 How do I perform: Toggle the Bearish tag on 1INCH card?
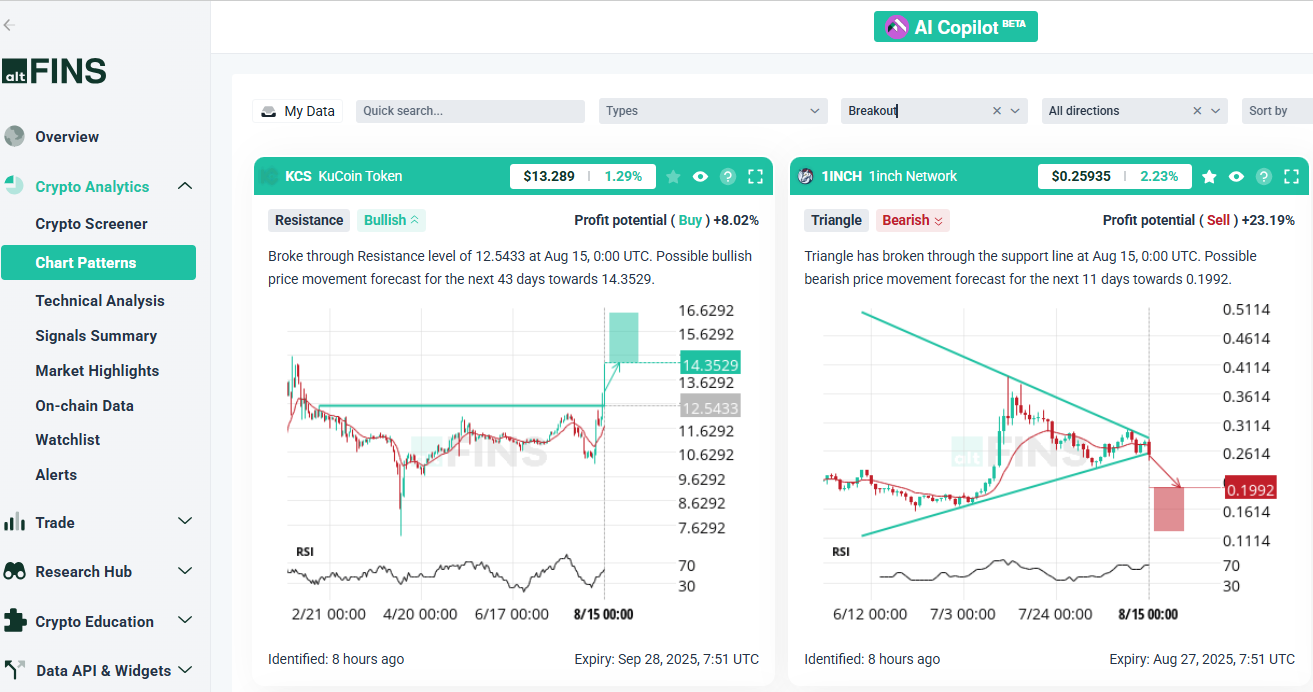click(x=912, y=220)
